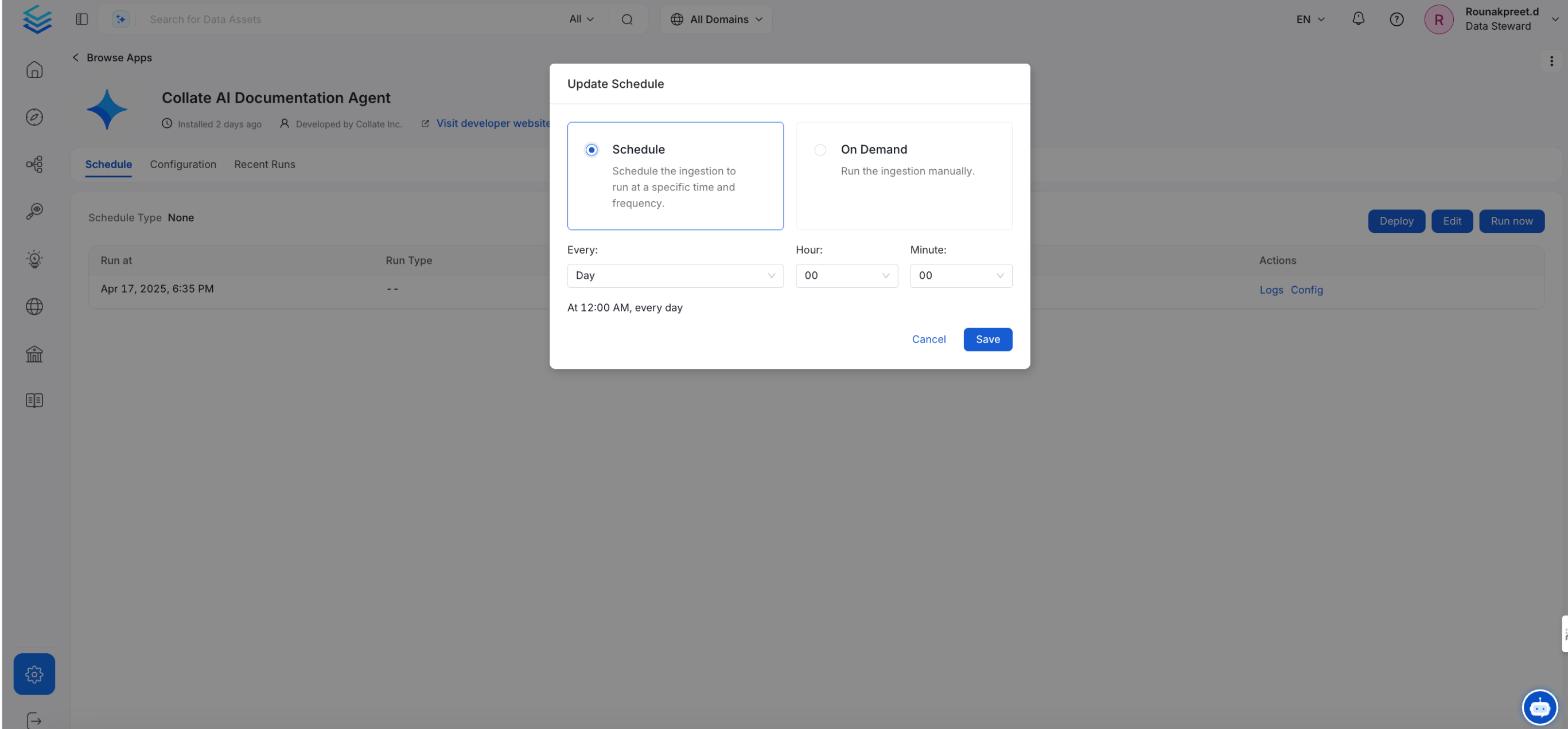The height and width of the screenshot is (729, 1568).
Task: Click the logout icon in sidebar
Action: coord(34,720)
